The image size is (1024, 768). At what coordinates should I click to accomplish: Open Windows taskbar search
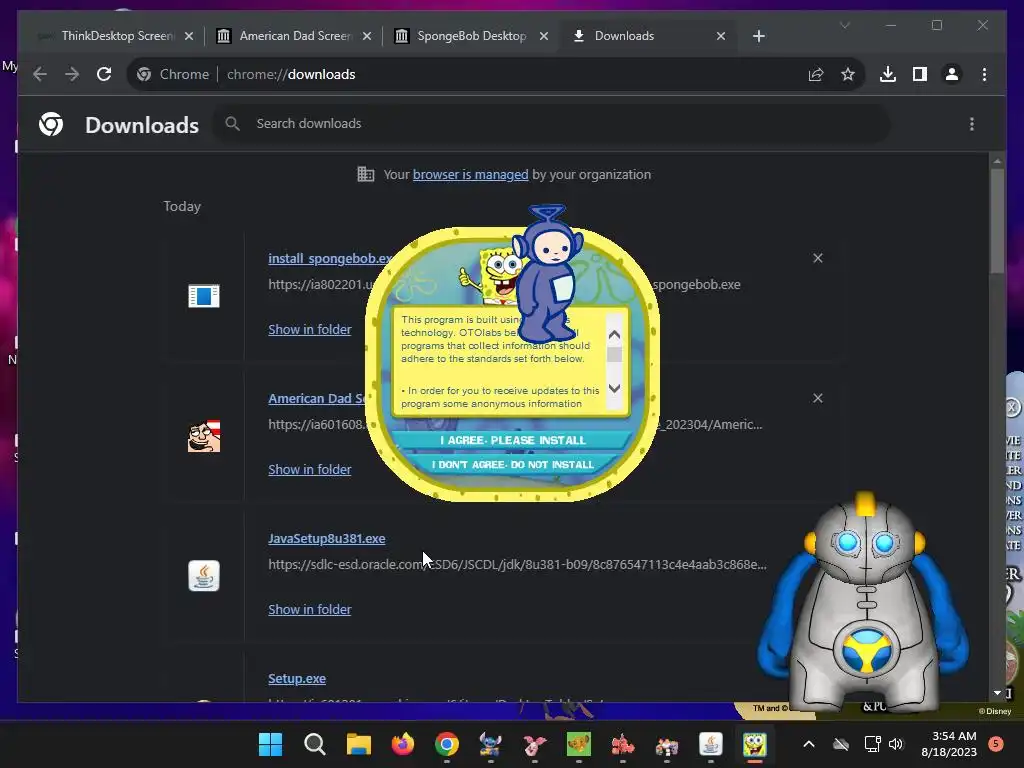314,744
